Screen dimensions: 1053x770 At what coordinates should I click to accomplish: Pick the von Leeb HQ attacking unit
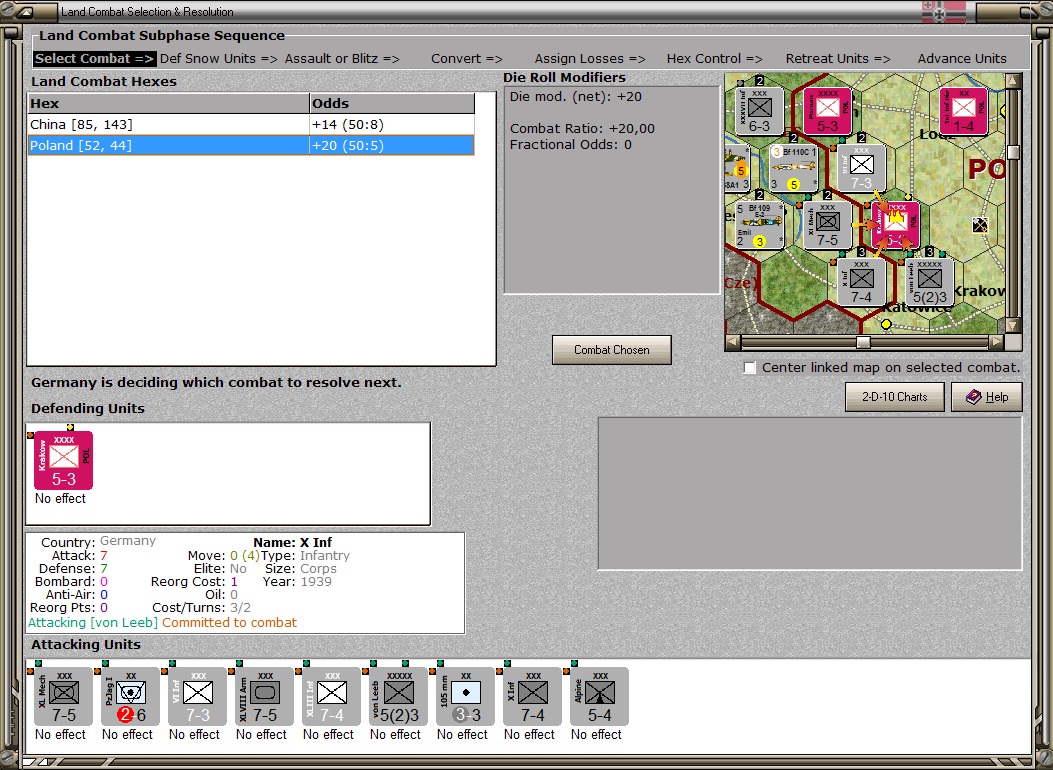(x=399, y=696)
